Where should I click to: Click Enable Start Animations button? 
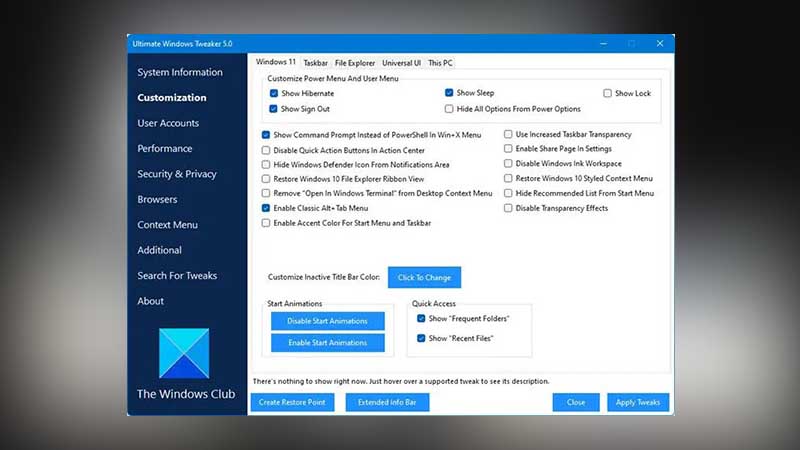pos(328,343)
